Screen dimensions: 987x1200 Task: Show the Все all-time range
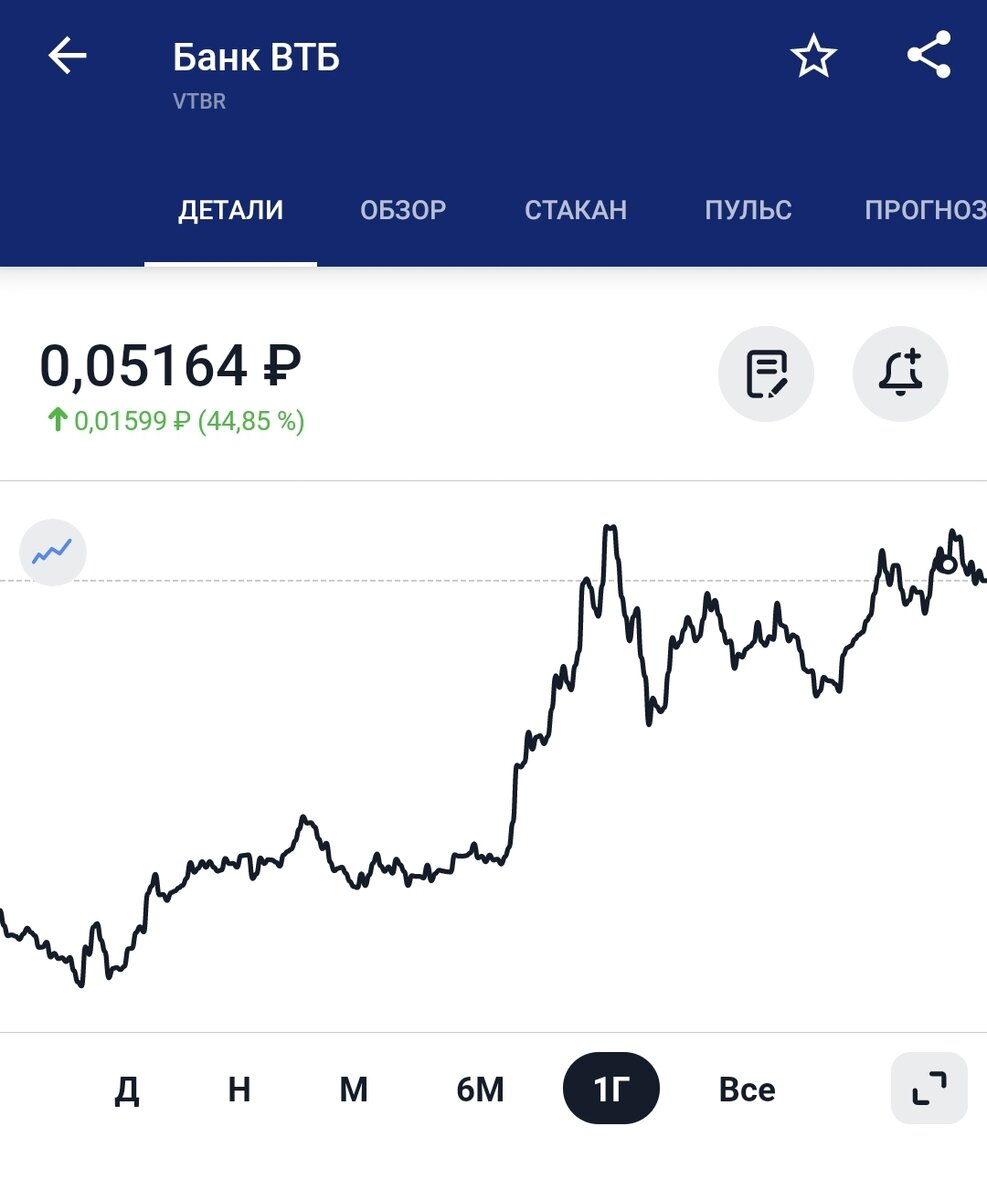747,1089
